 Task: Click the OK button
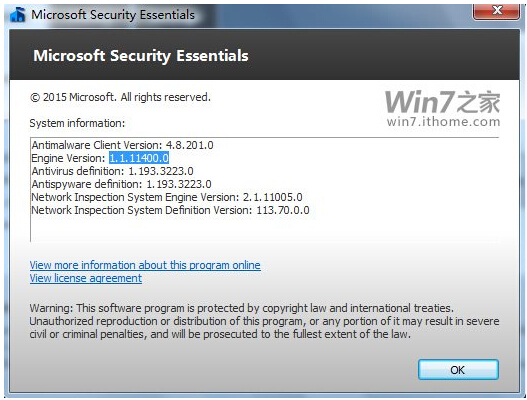[458, 370]
